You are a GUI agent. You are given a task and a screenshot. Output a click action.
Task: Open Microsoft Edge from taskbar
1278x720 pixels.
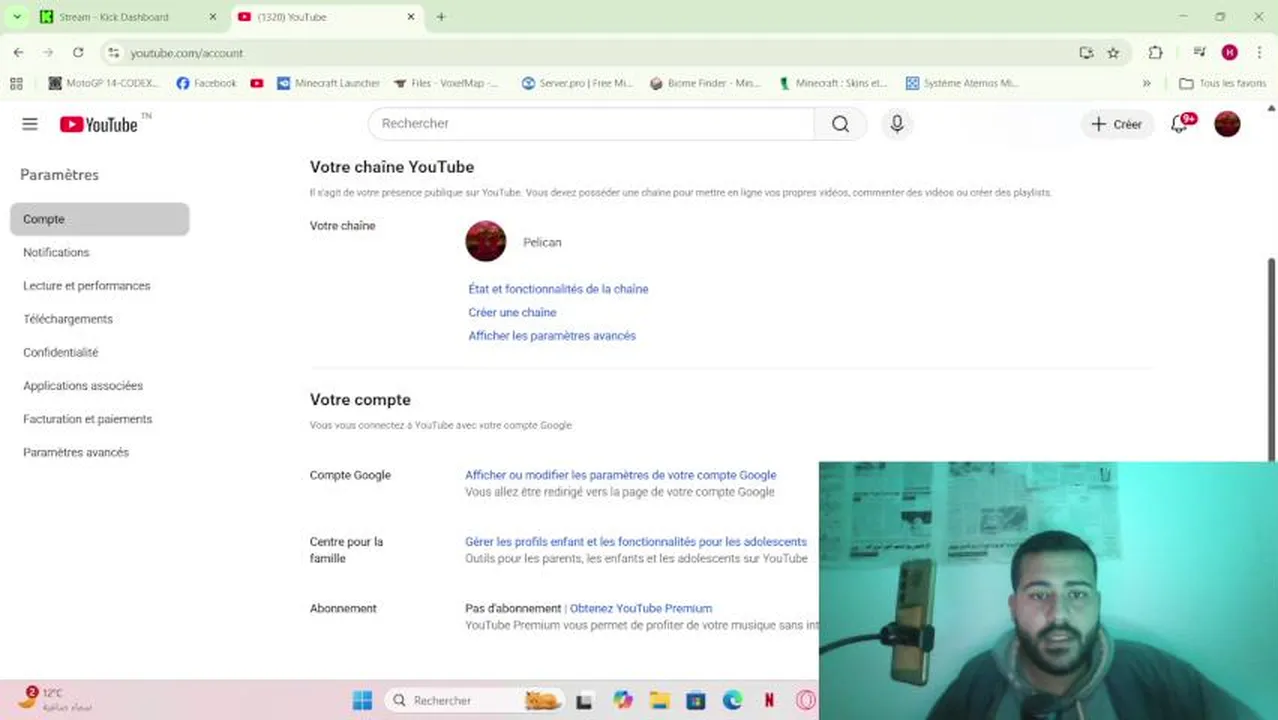[732, 701]
